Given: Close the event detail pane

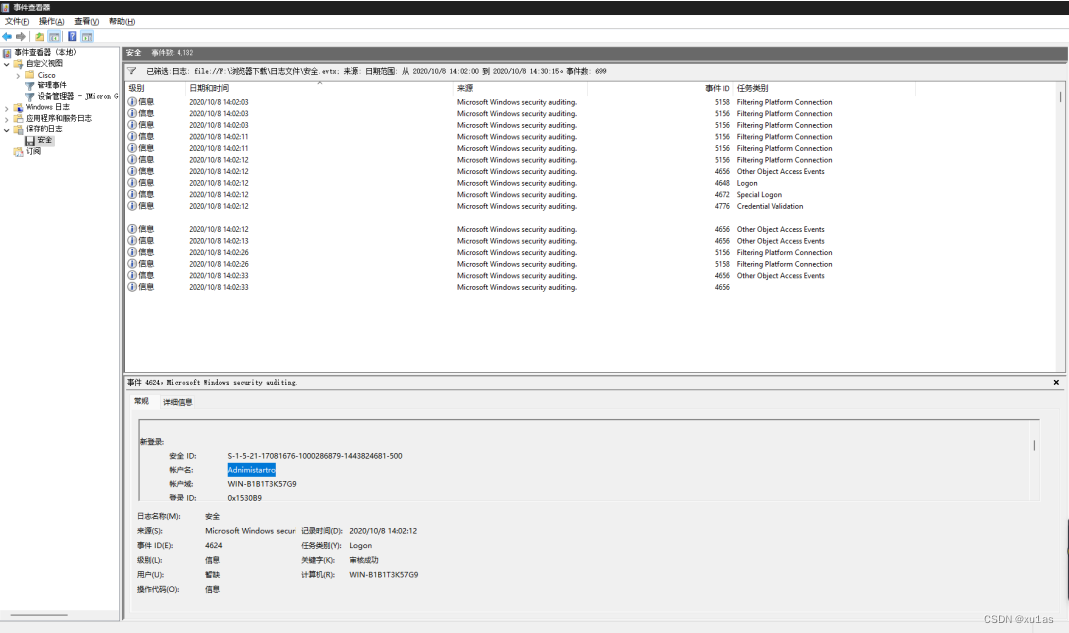Looking at the screenshot, I should (x=1056, y=382).
